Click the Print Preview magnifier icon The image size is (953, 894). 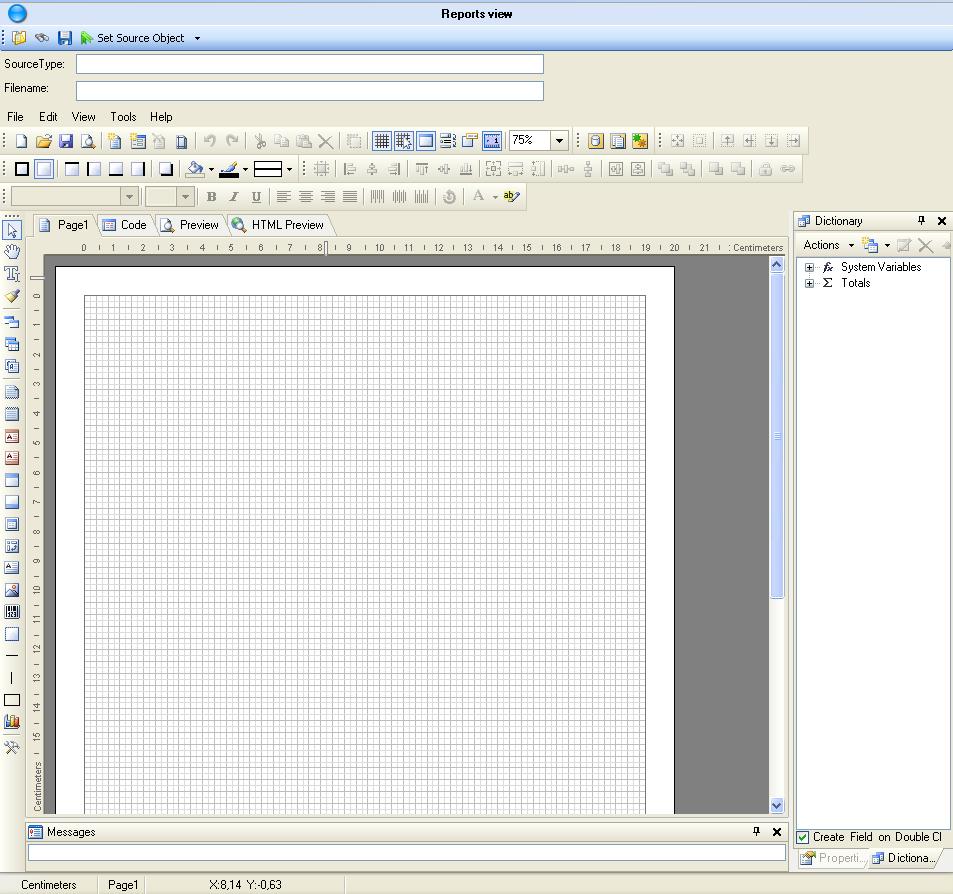pos(88,141)
